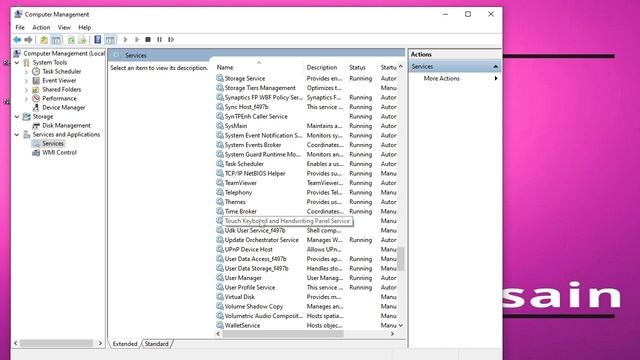The height and width of the screenshot is (360, 640).
Task: Select the Touch Keyboard and Handwriting Panel Service
Action: click(306, 221)
